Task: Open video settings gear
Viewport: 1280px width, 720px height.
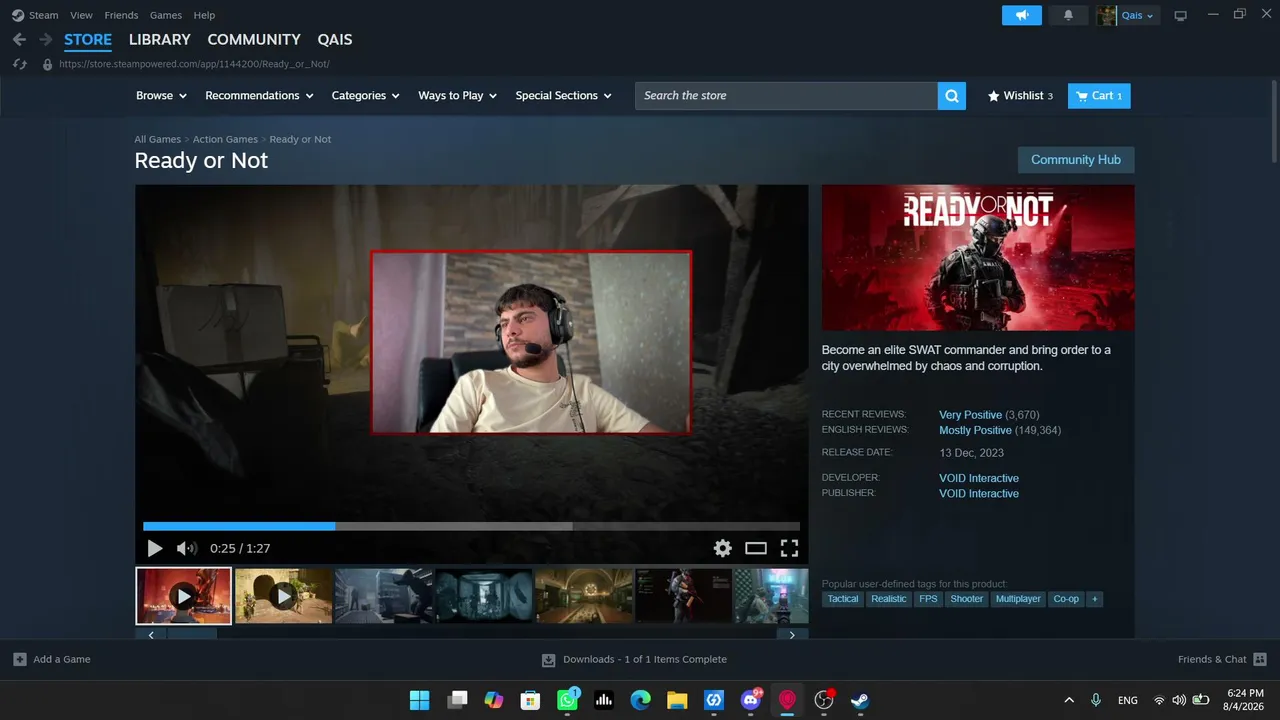Action: click(x=722, y=548)
